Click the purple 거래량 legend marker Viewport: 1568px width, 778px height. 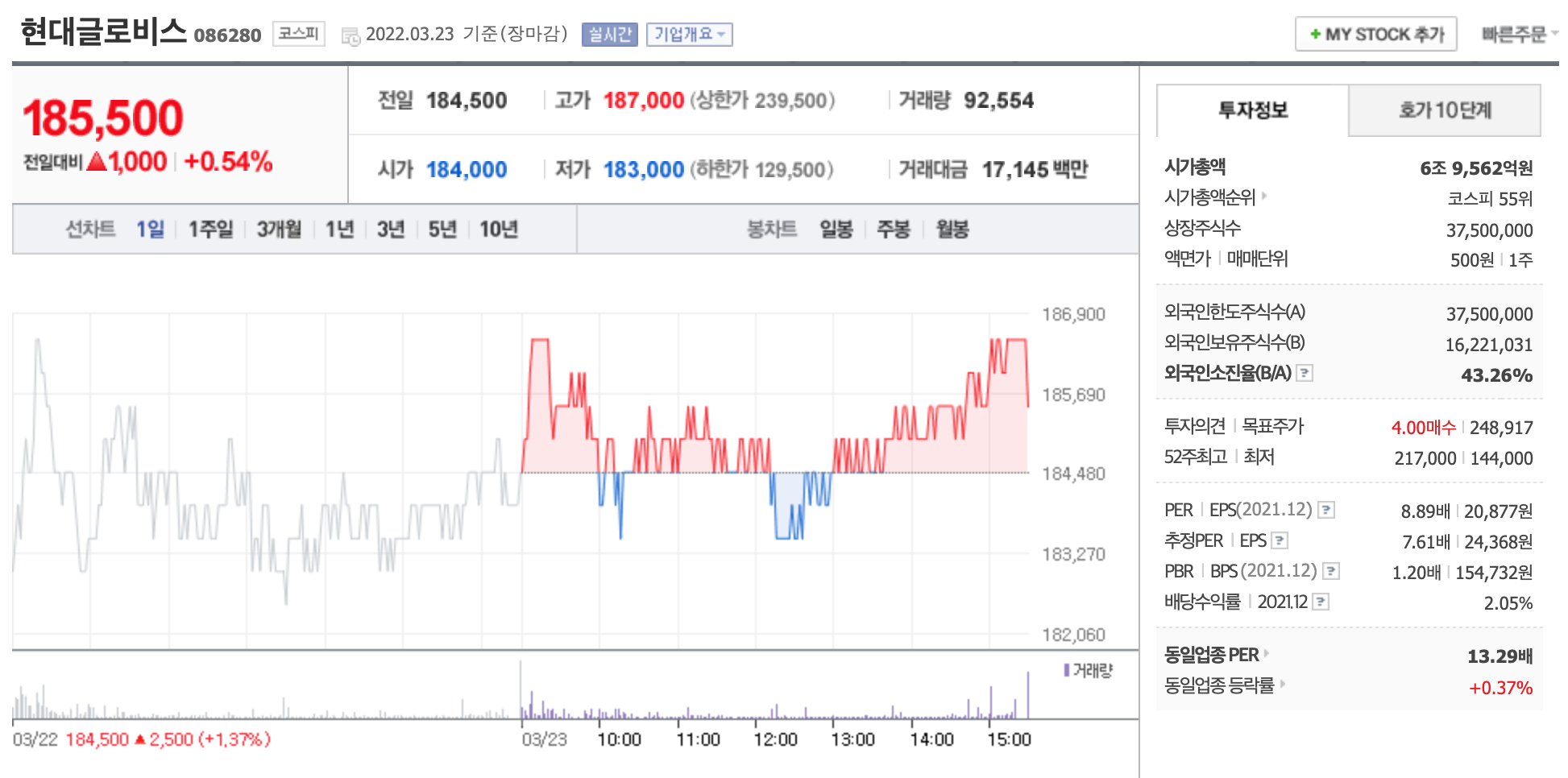[1067, 670]
